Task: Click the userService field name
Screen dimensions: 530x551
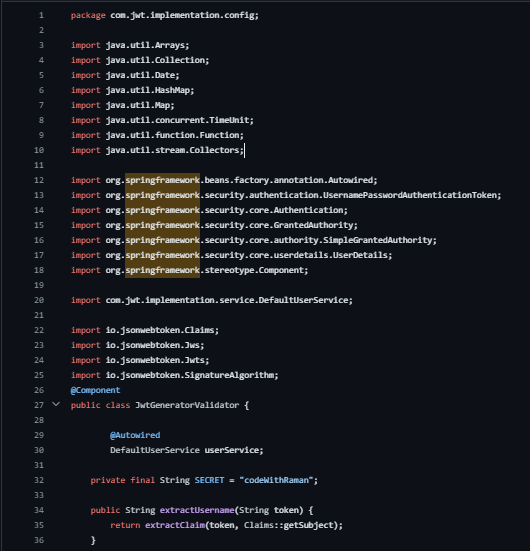Action: click(232, 450)
